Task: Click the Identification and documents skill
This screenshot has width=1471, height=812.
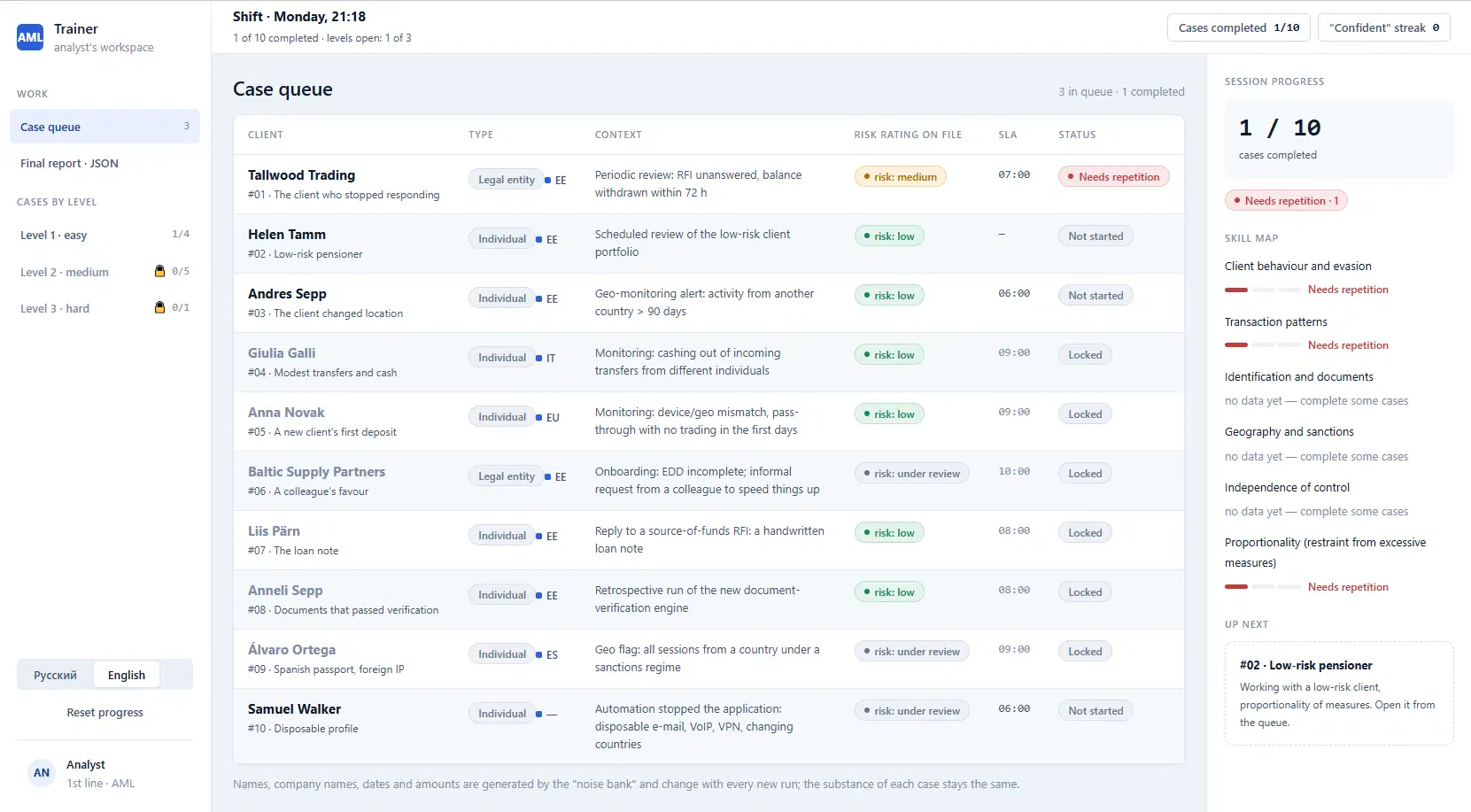Action: (x=1298, y=377)
